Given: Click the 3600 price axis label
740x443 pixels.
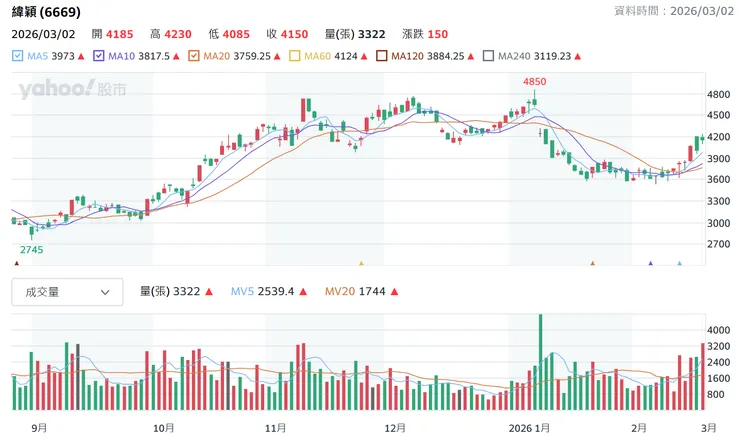Looking at the screenshot, I should click(718, 179).
